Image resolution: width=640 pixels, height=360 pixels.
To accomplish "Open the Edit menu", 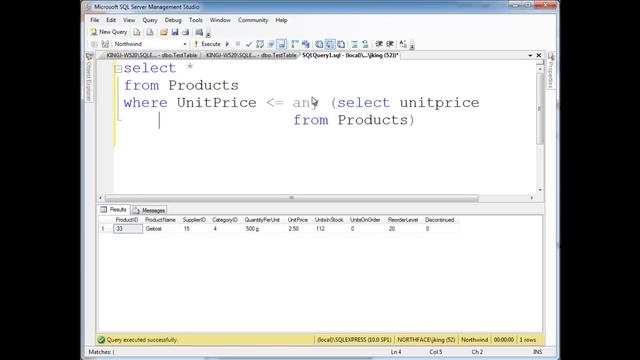I will pos(111,20).
